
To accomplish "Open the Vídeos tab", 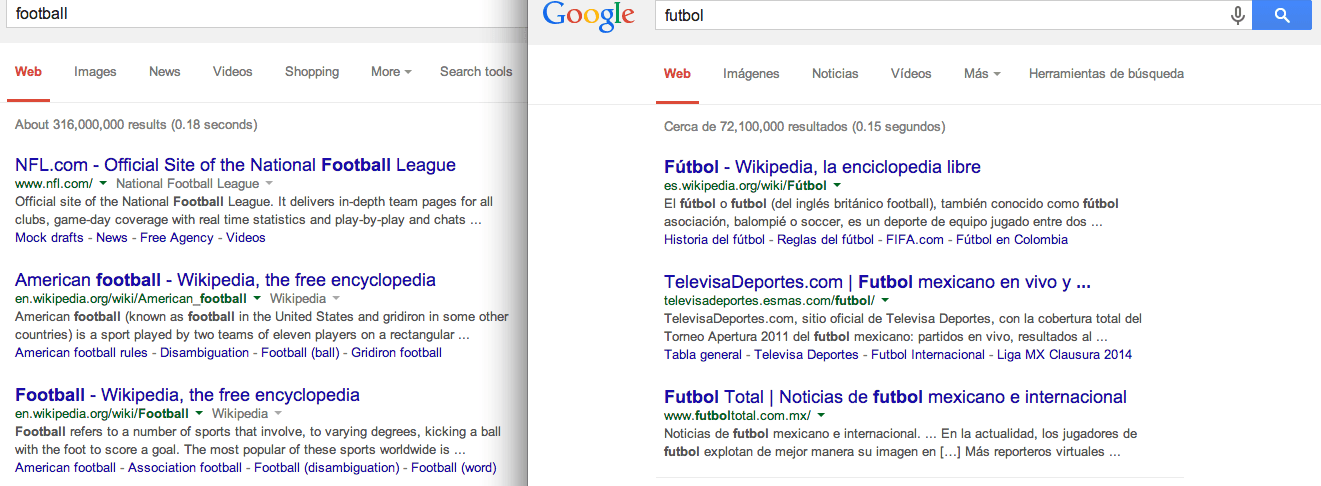I will [x=911, y=74].
